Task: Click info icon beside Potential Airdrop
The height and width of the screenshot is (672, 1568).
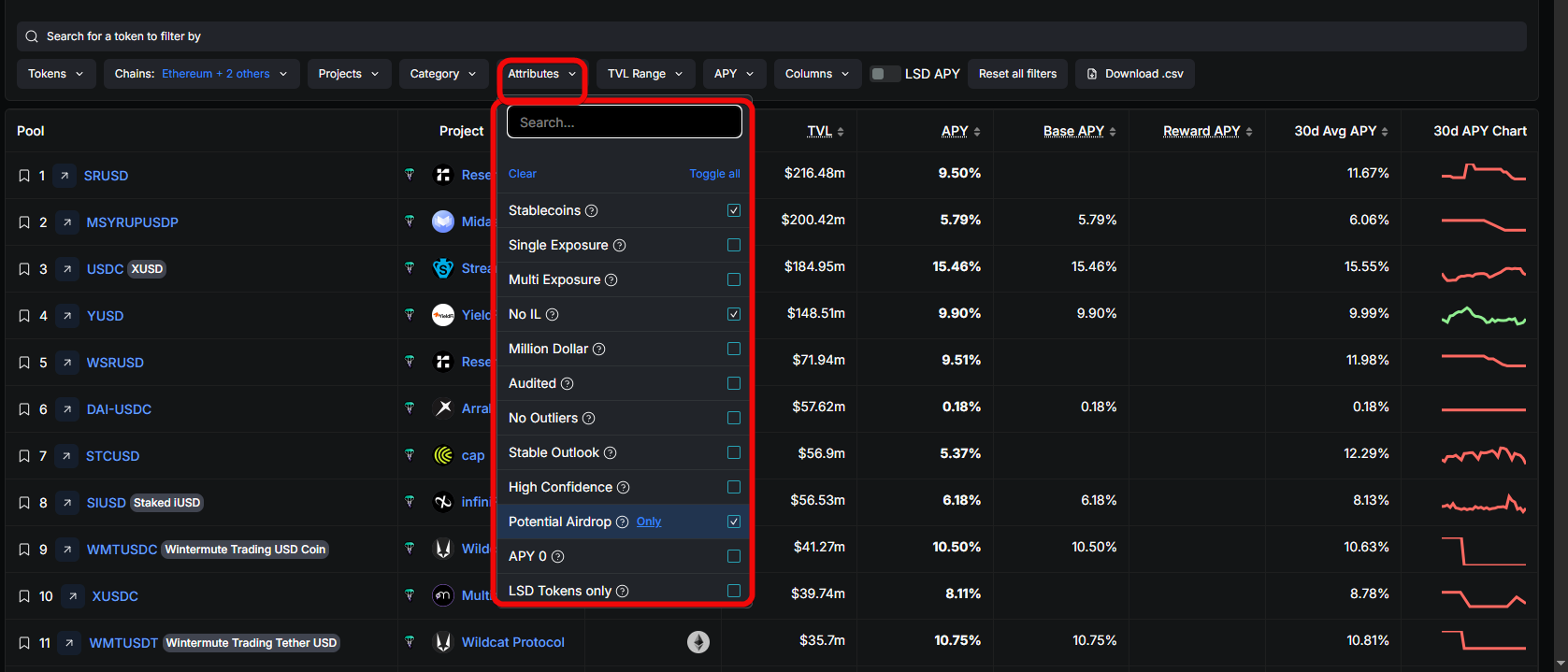Action: click(622, 522)
